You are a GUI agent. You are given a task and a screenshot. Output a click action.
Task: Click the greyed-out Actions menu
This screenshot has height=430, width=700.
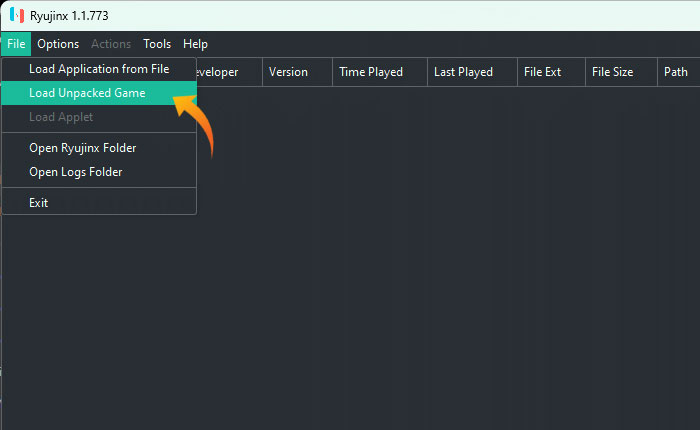pos(111,44)
